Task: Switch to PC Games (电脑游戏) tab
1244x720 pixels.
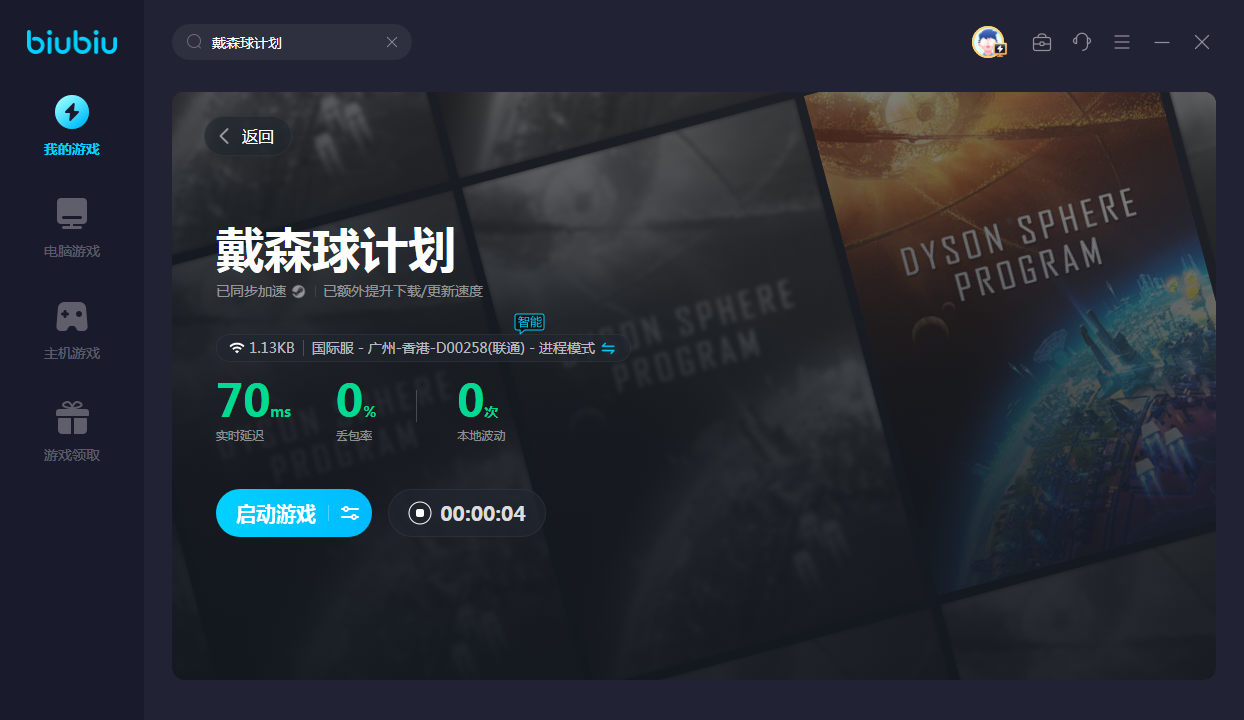Action: (x=71, y=228)
